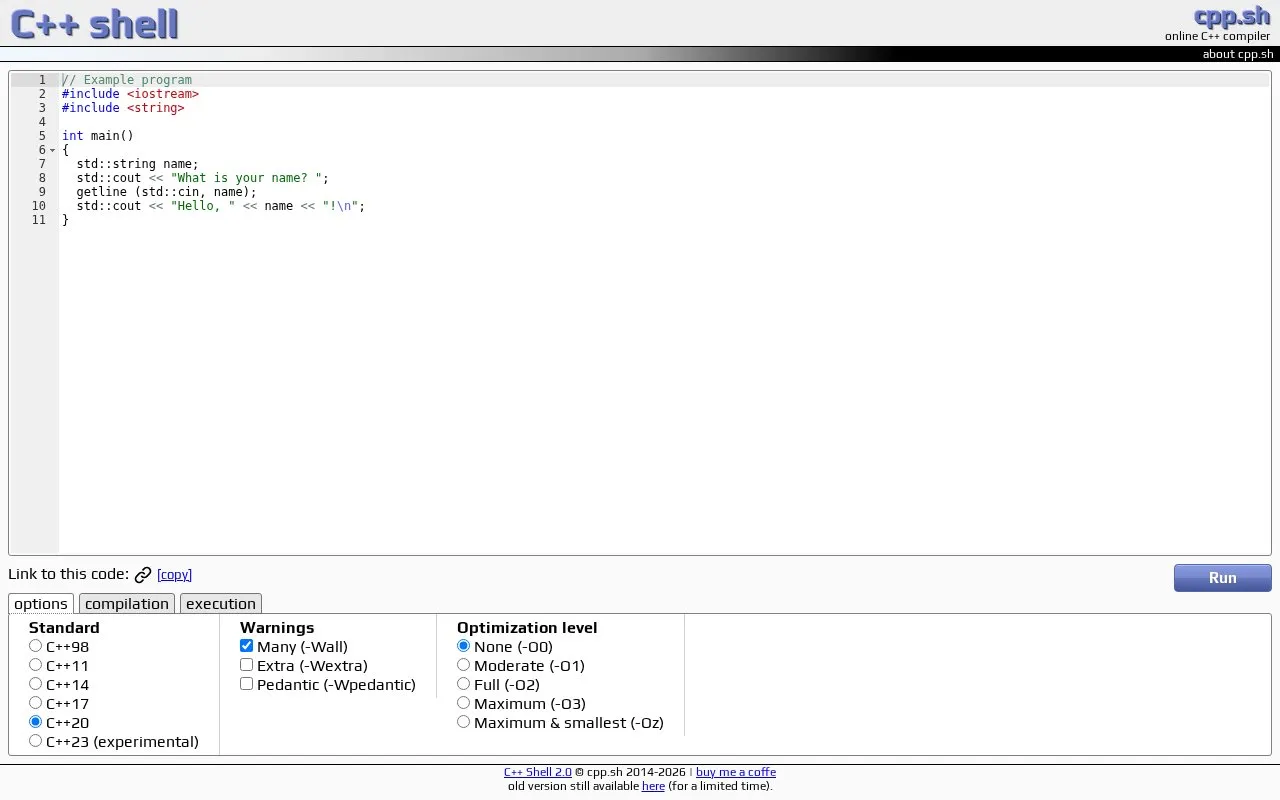Click the cpp.sh logo in the header
Viewport: 1280px width, 800px height.
pyautogui.click(x=1232, y=16)
